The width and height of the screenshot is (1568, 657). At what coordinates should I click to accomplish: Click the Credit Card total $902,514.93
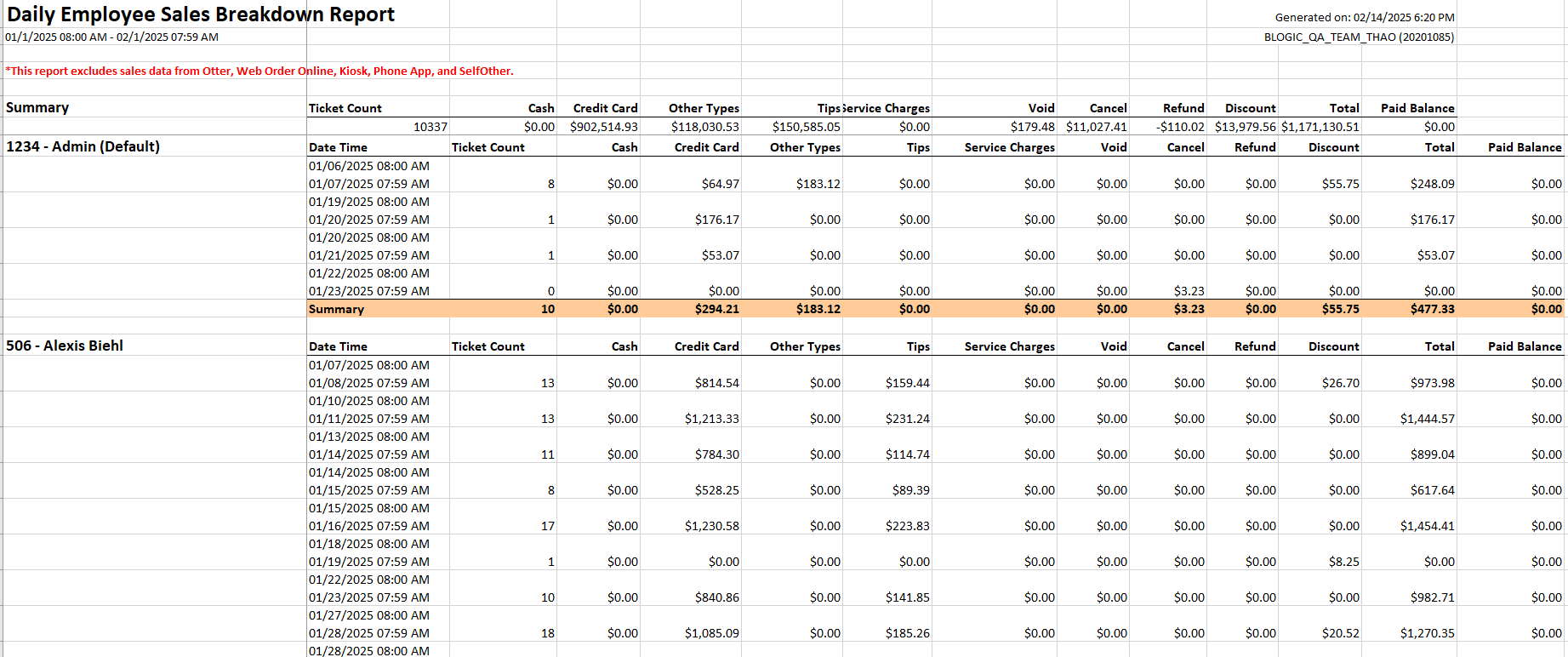[x=603, y=127]
